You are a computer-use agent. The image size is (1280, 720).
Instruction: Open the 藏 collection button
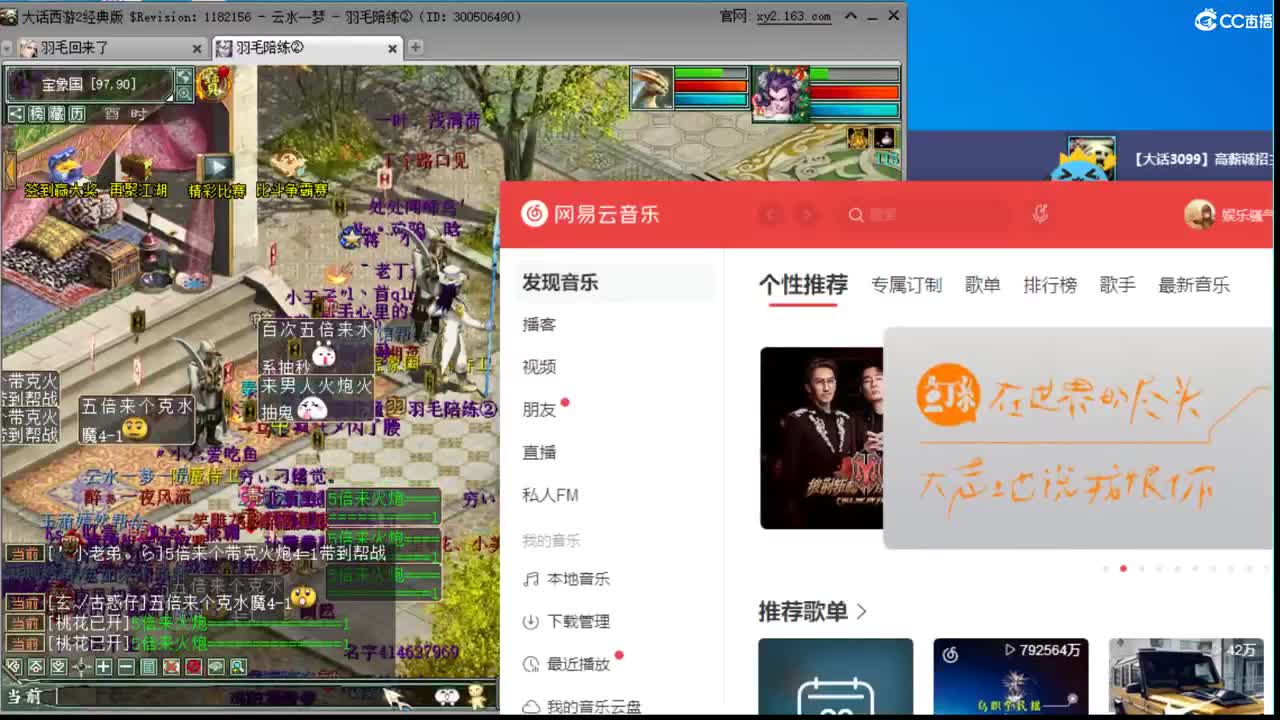[56, 114]
